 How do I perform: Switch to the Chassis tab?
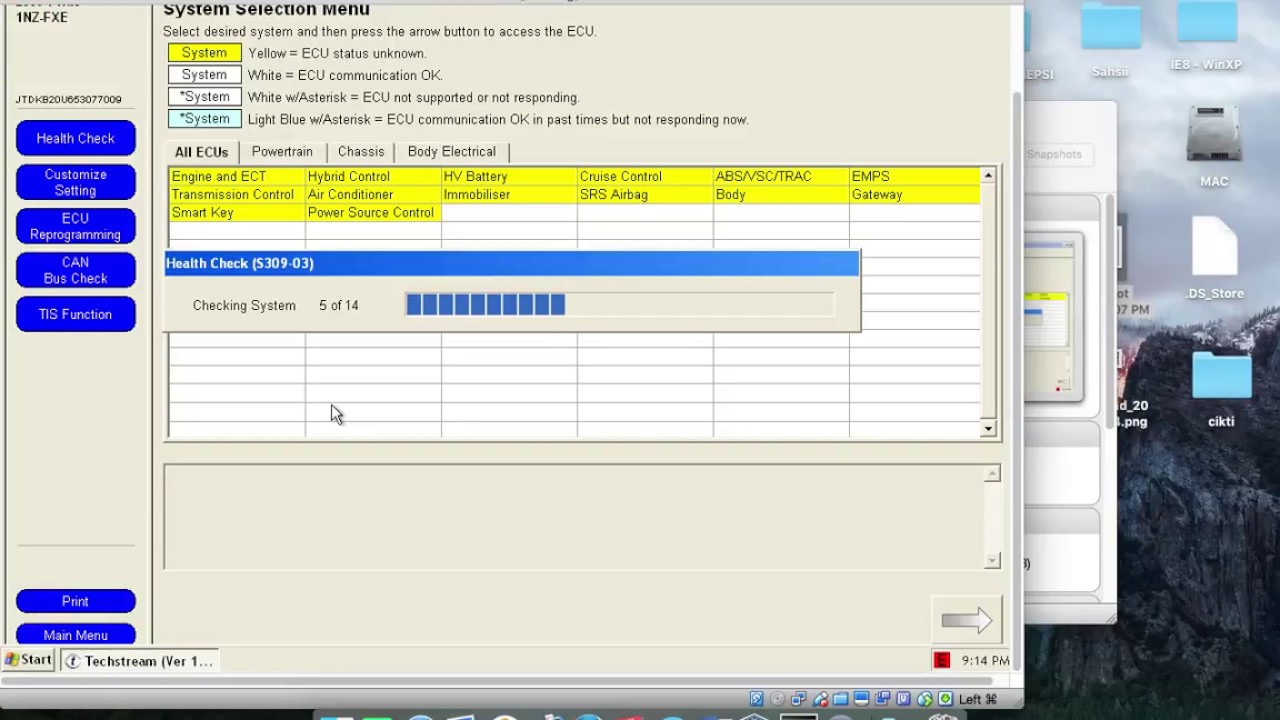[x=361, y=151]
